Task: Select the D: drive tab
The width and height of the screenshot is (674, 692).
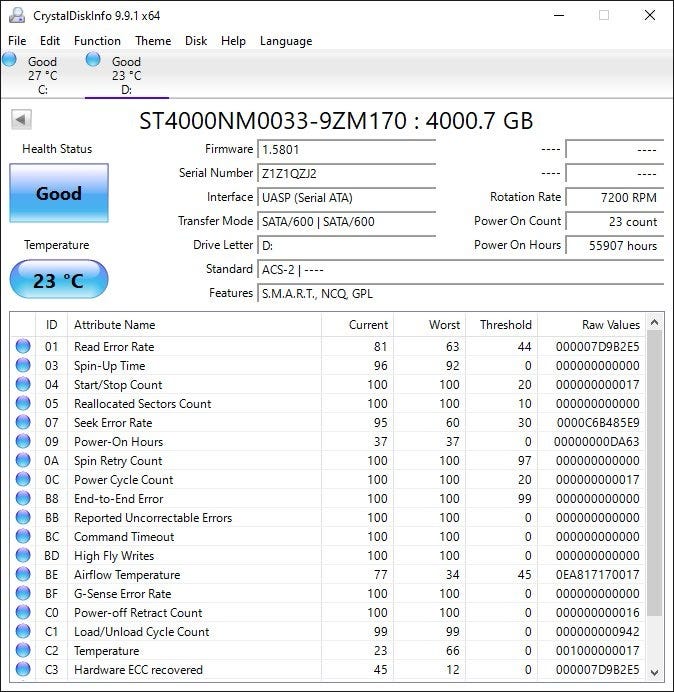Action: click(126, 75)
